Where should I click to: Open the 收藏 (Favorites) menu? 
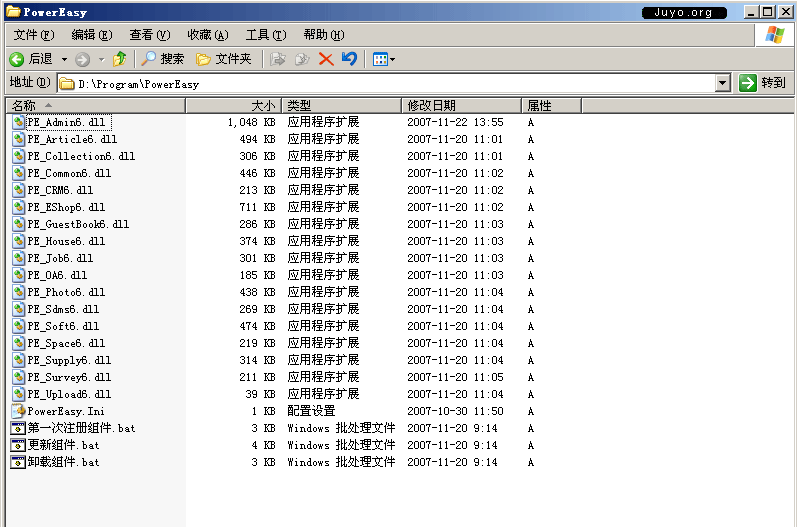(x=207, y=35)
